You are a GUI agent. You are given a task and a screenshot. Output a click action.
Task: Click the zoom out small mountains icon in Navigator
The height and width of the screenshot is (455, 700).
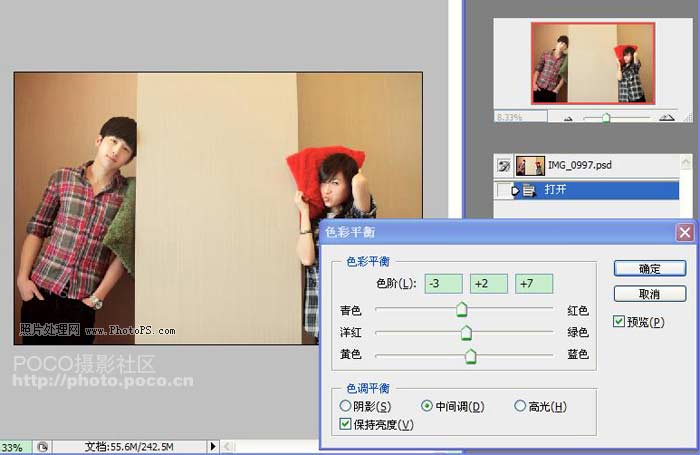pos(568,118)
